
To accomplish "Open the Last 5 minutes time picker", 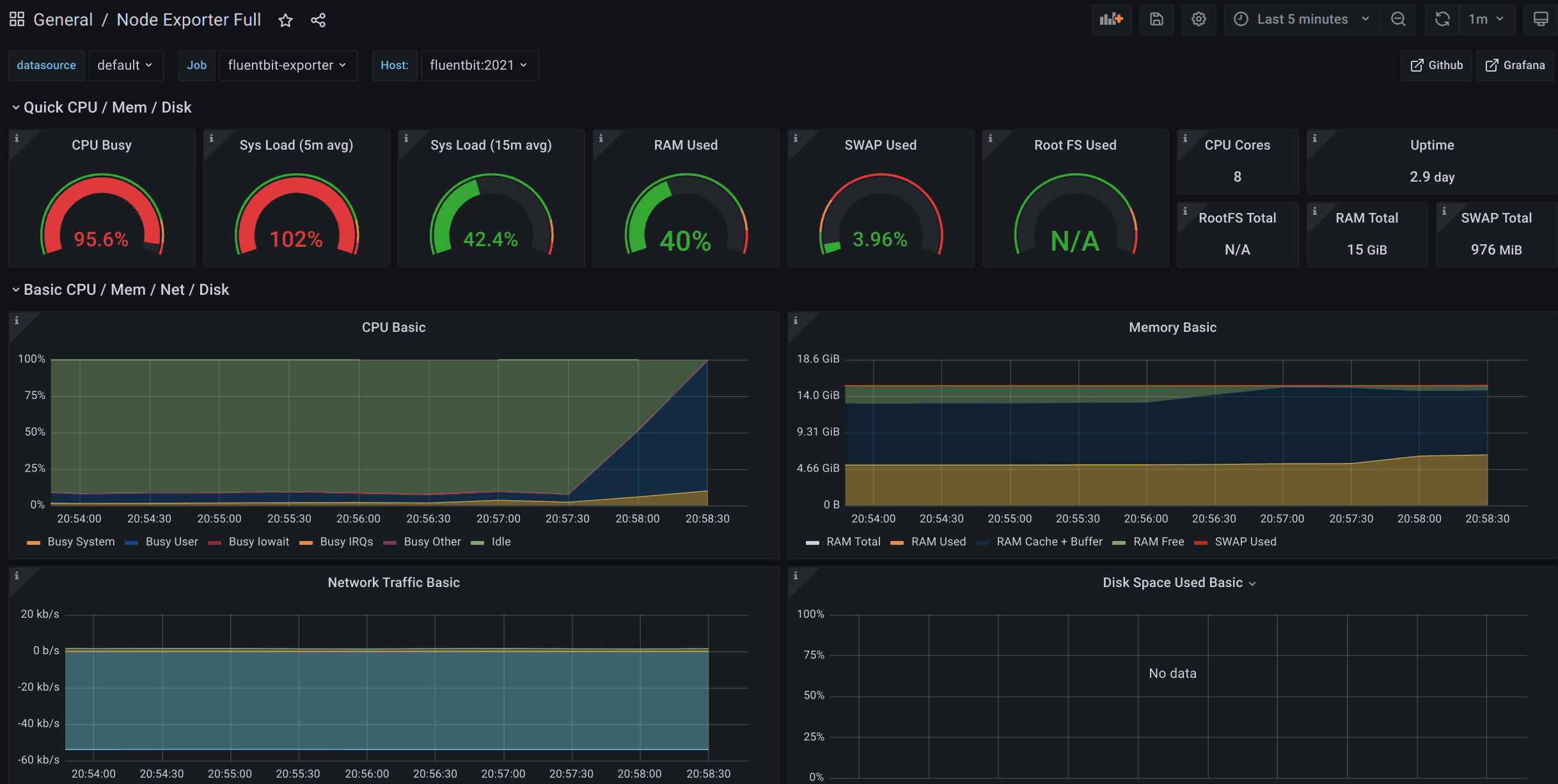I will click(x=1302, y=19).
